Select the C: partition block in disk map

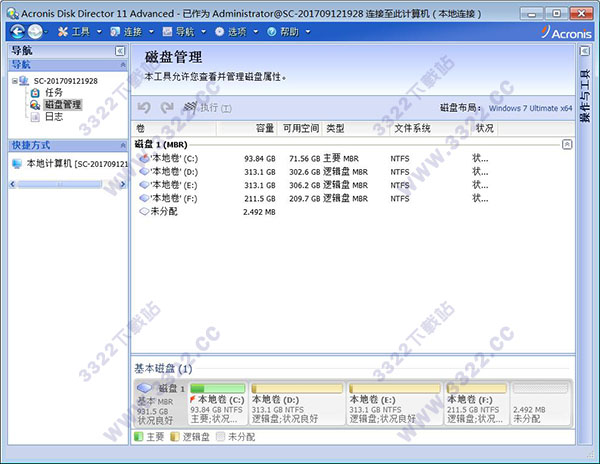[x=218, y=404]
